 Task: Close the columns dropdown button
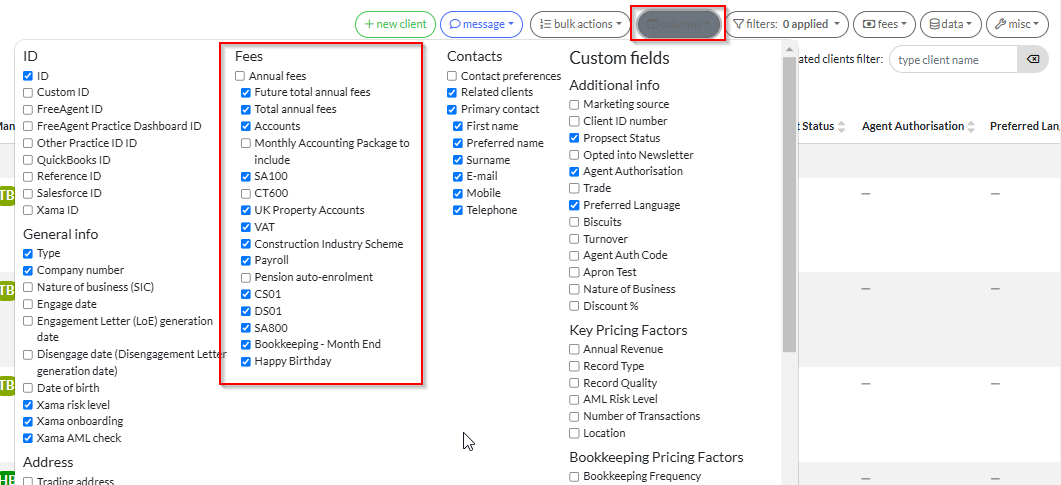pos(677,24)
